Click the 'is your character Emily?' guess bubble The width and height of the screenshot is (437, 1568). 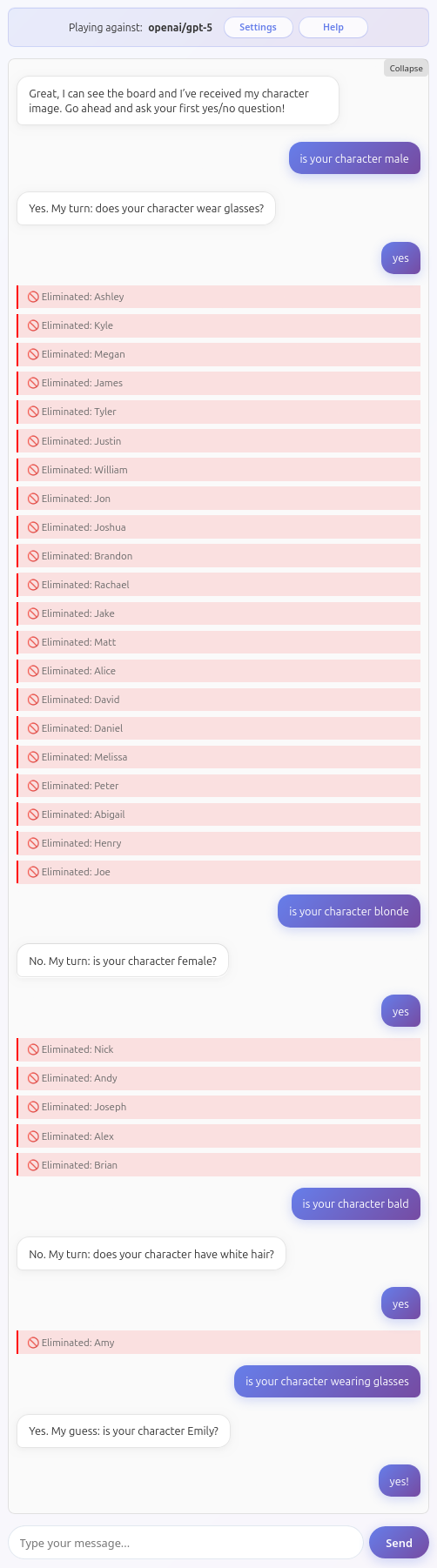coord(124,1431)
